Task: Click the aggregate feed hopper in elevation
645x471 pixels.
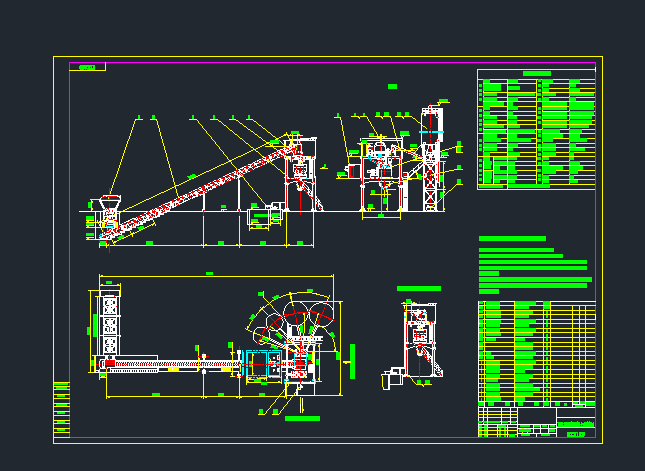Action: point(110,203)
